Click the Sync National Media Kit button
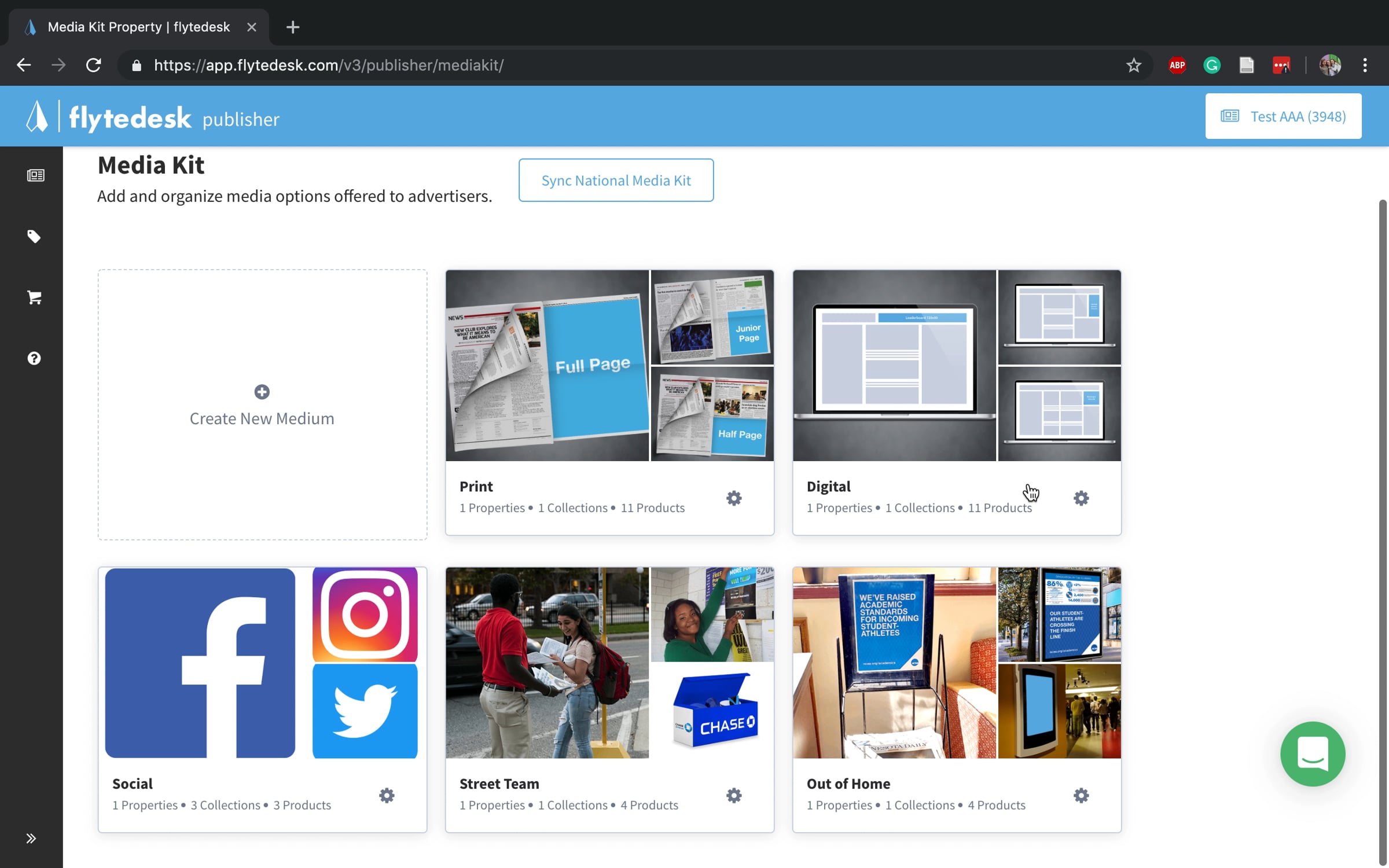This screenshot has width=1389, height=868. (x=616, y=180)
